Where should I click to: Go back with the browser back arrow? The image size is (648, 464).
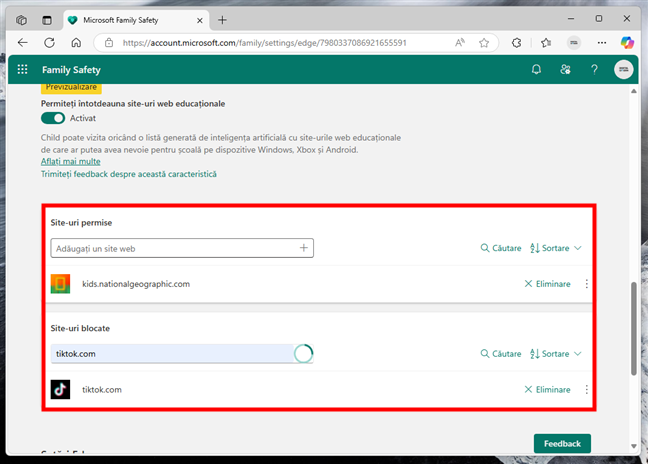coord(23,43)
